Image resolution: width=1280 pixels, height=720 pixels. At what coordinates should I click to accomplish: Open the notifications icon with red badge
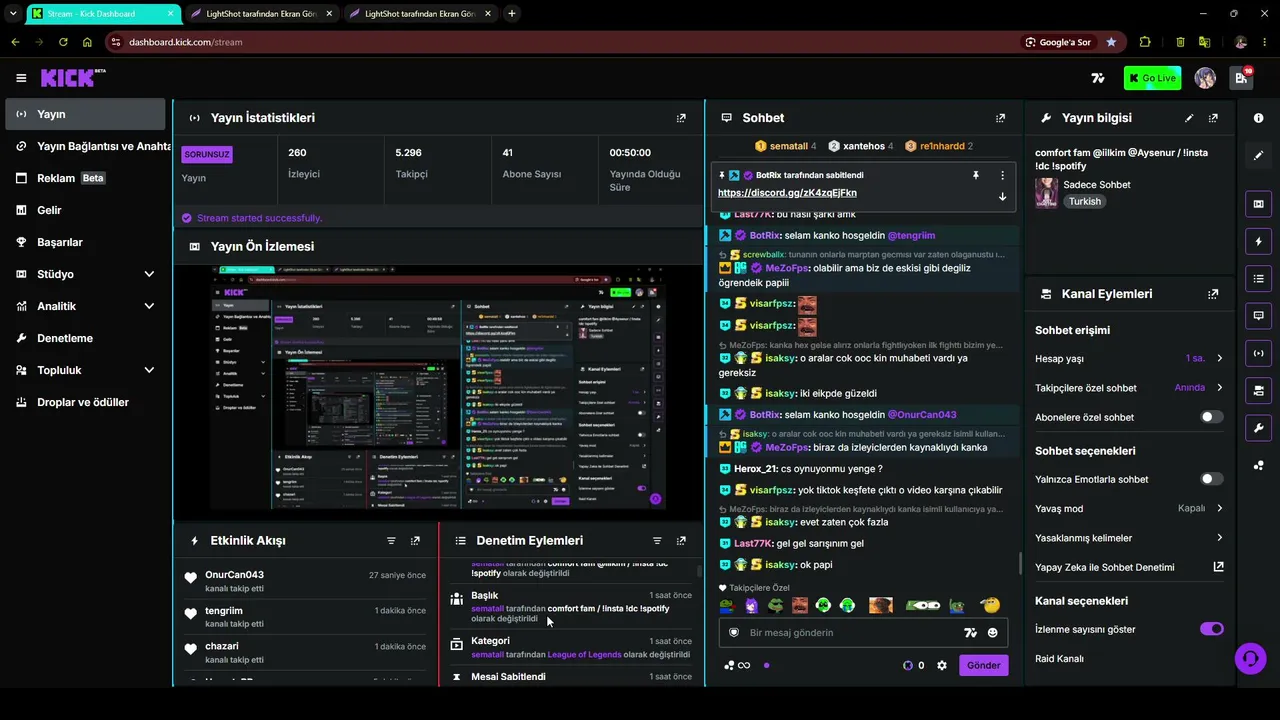[x=1241, y=78]
